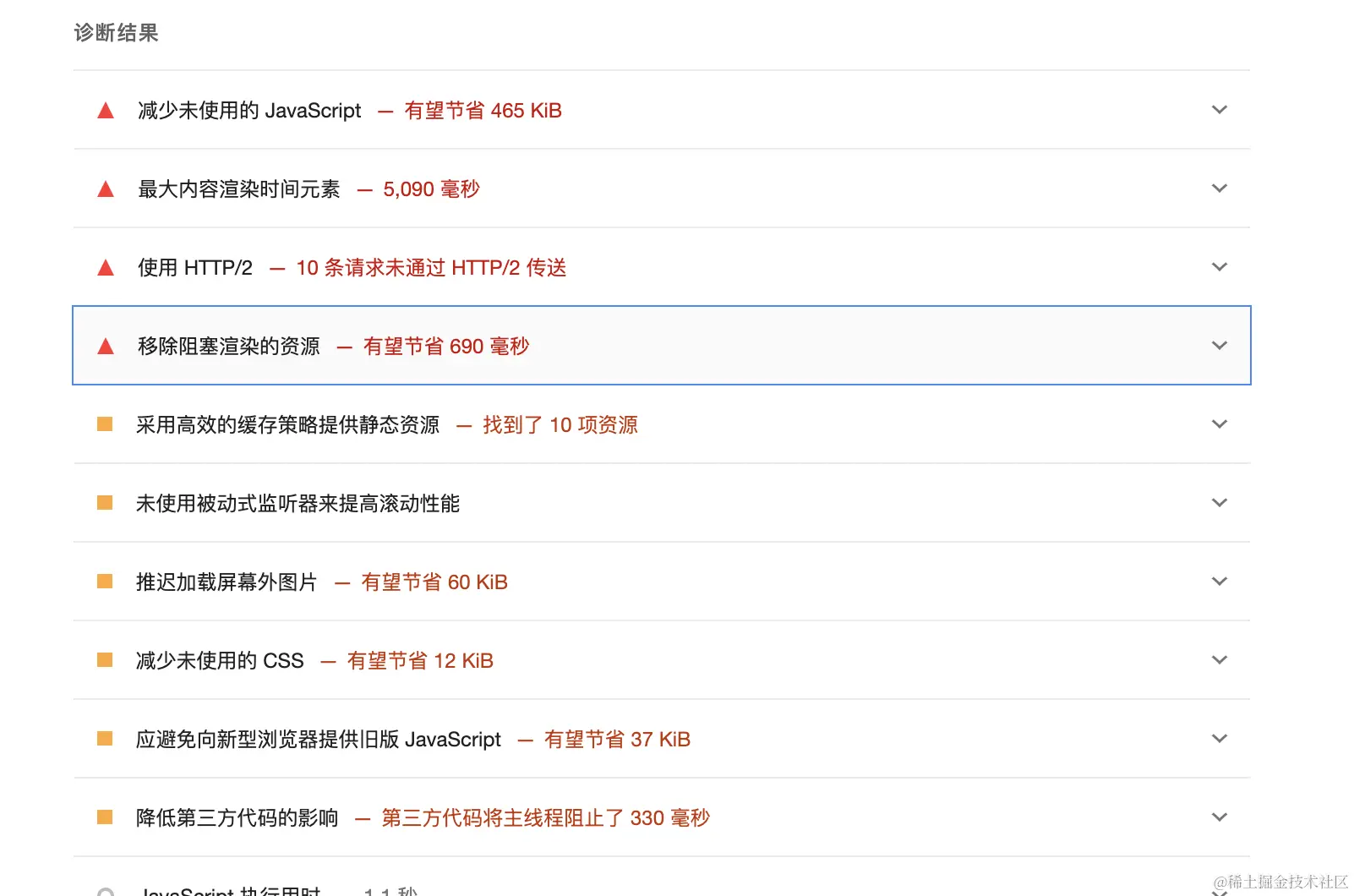1354x896 pixels.
Task: Click gray circle beside JavaScript 执行用时
Action: pyautogui.click(x=106, y=892)
